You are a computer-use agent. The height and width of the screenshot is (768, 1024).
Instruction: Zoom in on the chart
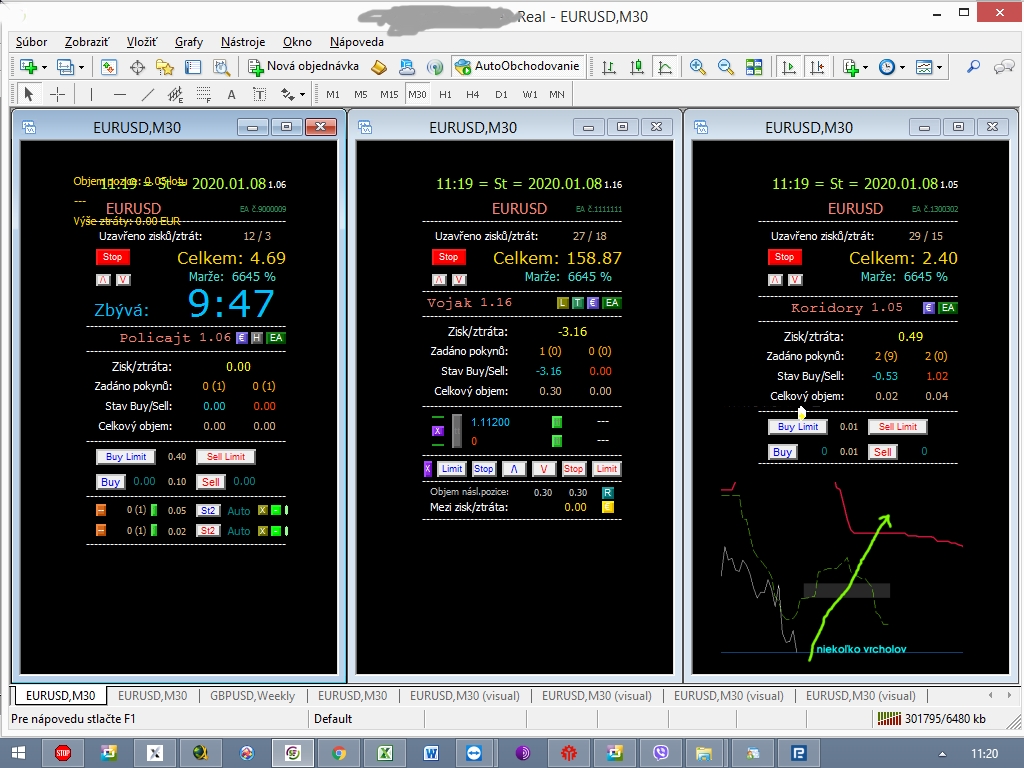pyautogui.click(x=697, y=67)
